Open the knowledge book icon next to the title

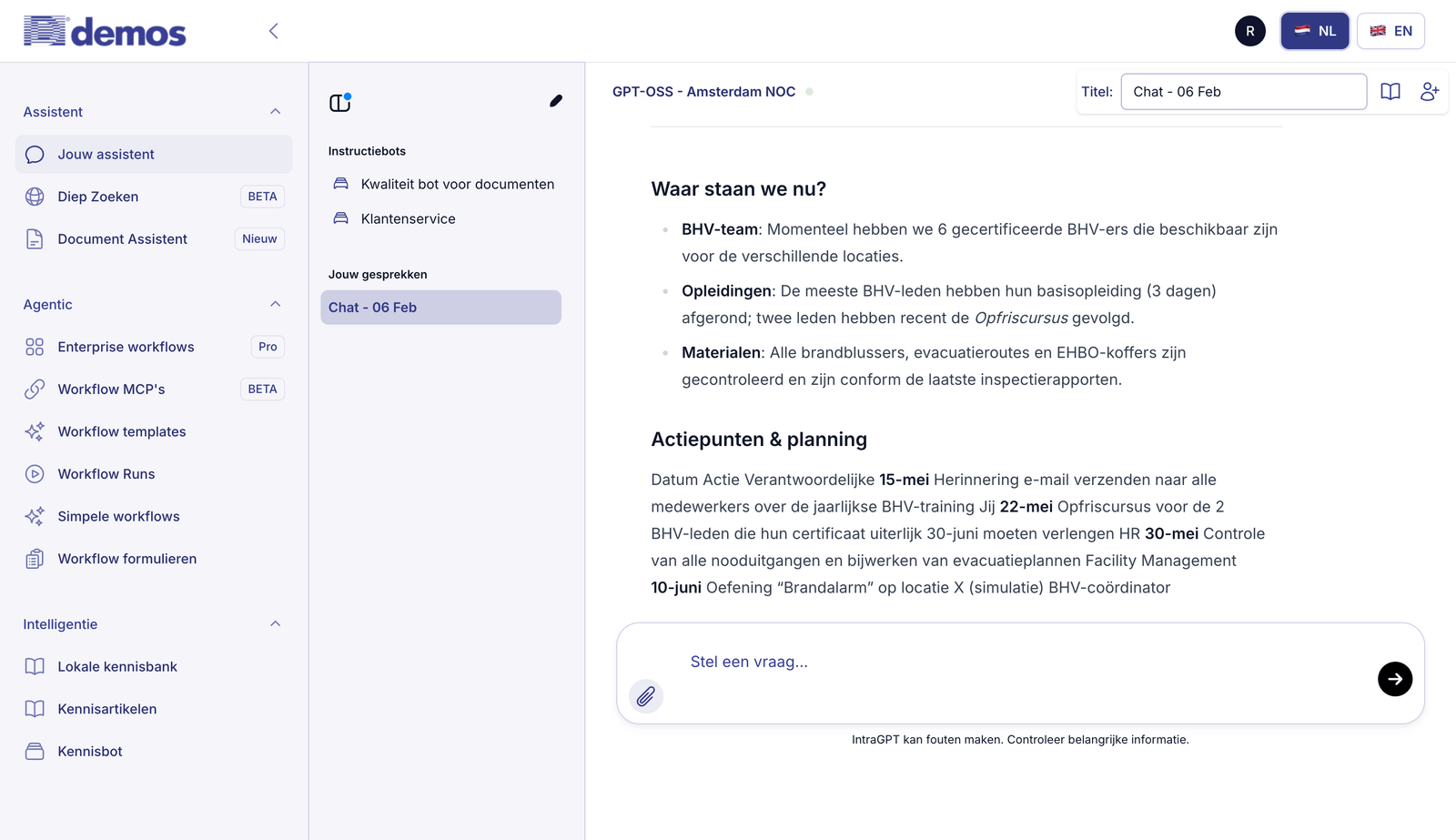coord(1390,91)
